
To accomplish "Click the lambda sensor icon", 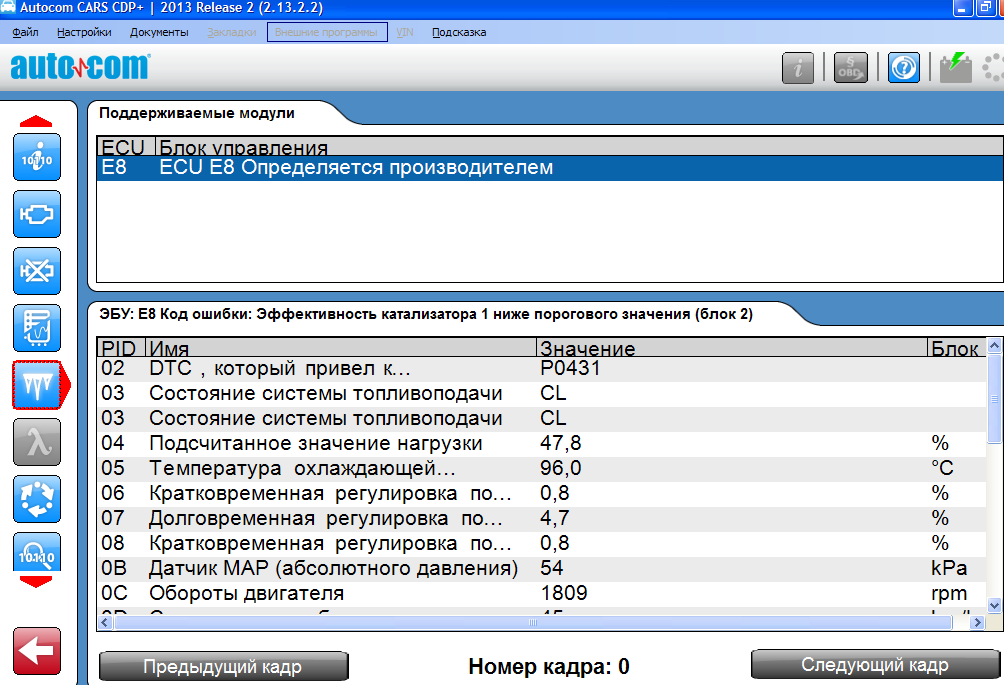I will [x=37, y=442].
